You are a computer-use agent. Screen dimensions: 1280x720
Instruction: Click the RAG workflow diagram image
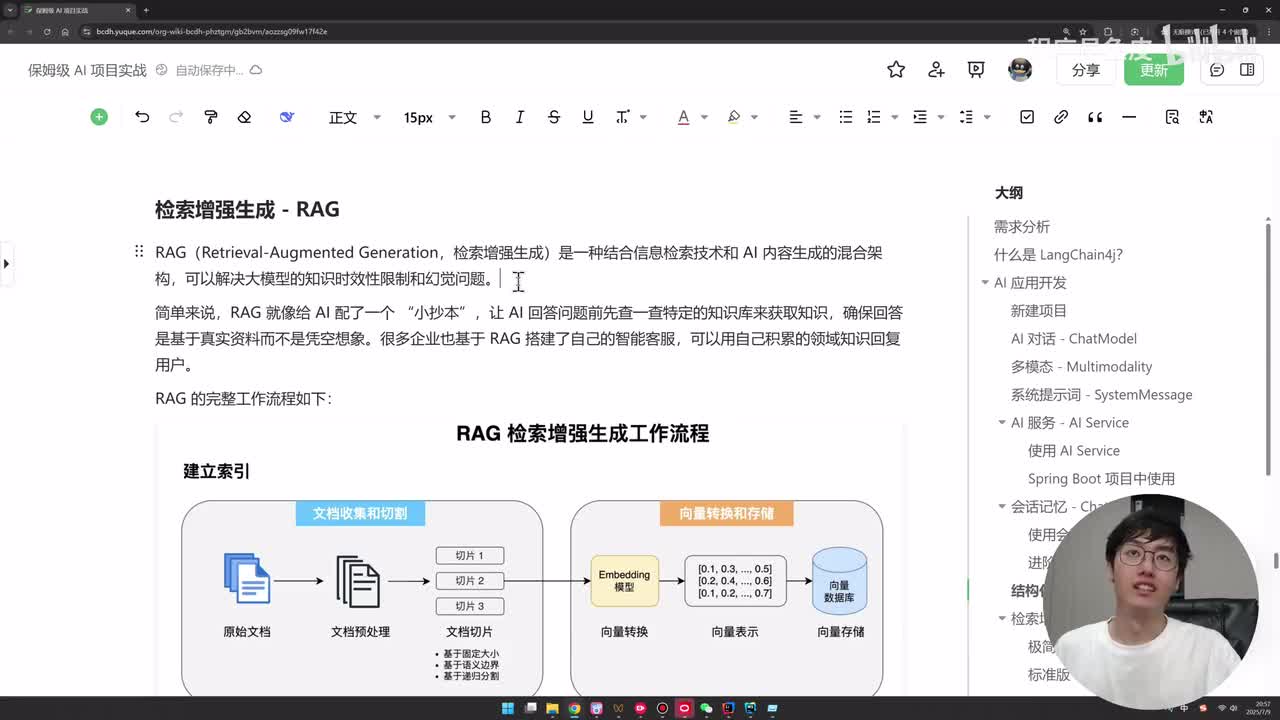tap(531, 558)
